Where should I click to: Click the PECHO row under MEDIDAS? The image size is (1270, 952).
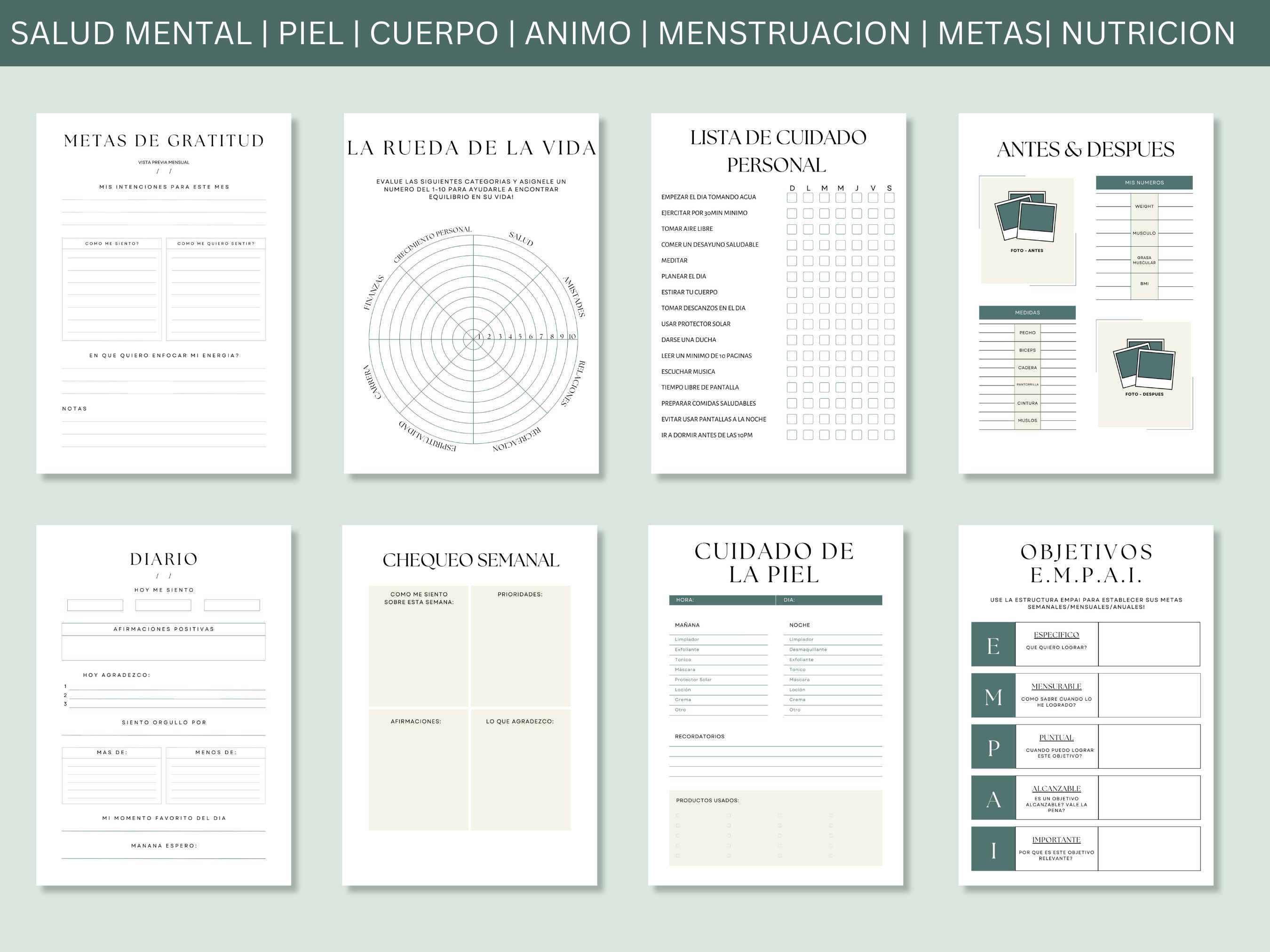click(x=1028, y=333)
